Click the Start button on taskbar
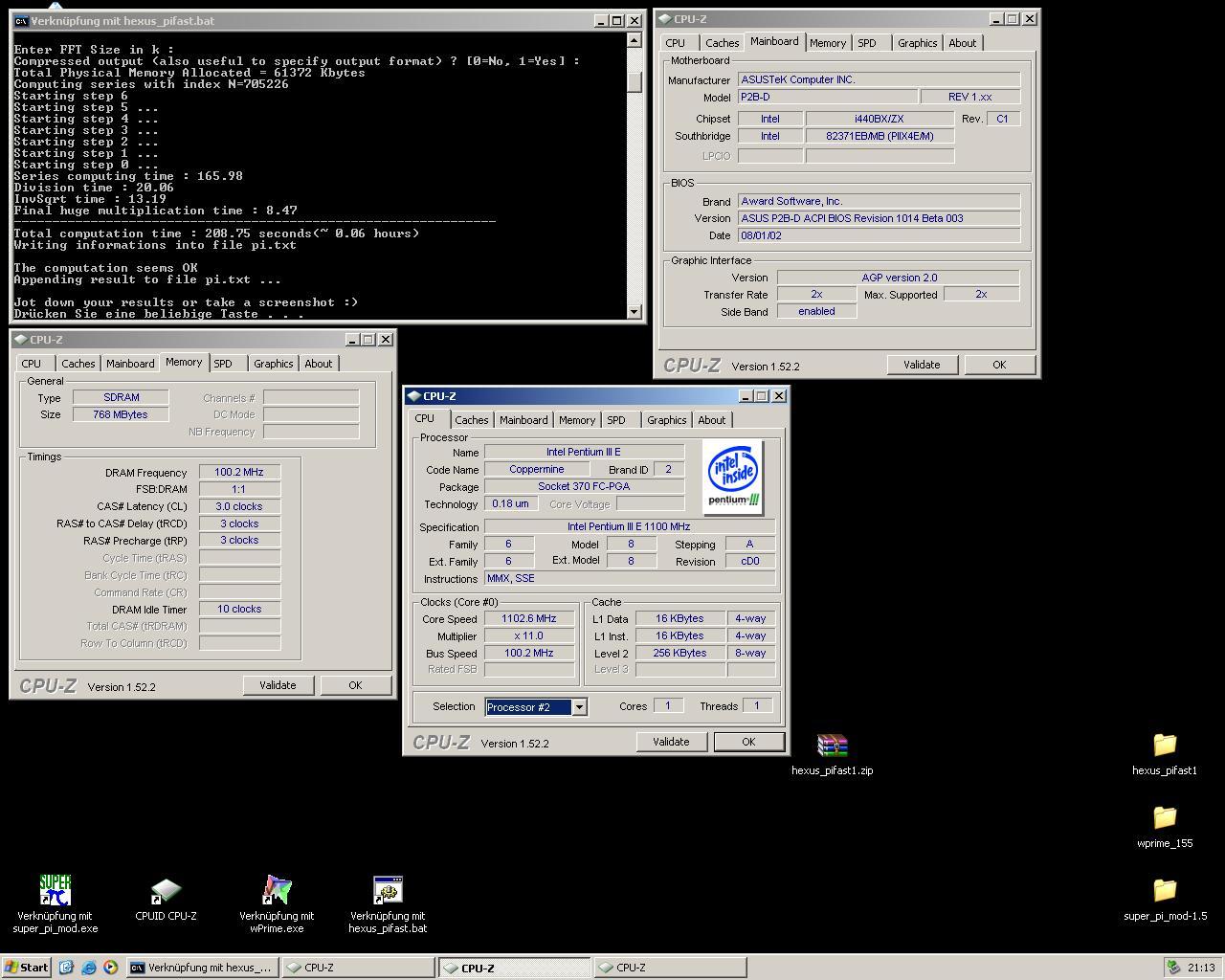Screen dimensions: 1225x980 point(26,968)
